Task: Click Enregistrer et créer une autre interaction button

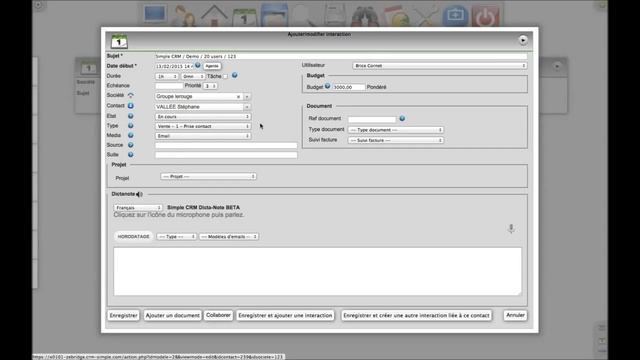Action: tap(416, 316)
